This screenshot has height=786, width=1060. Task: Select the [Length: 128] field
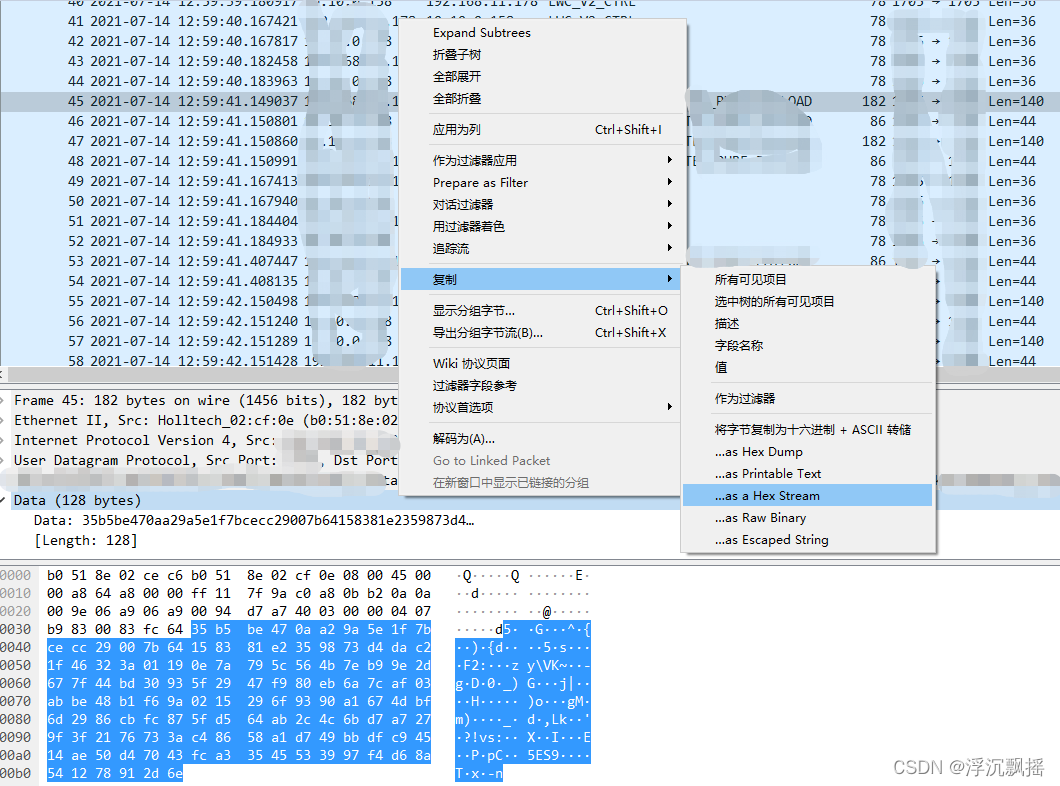(86, 540)
